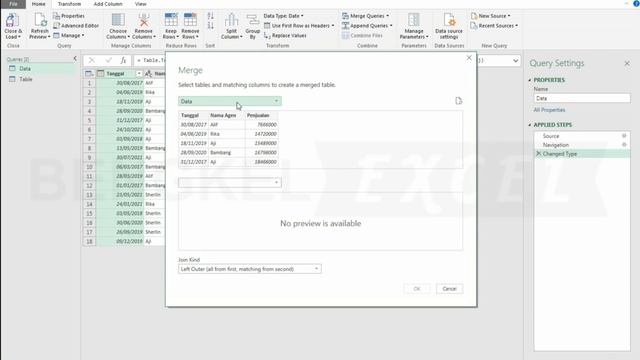
Task: Open All Properties link
Action: coord(549,110)
